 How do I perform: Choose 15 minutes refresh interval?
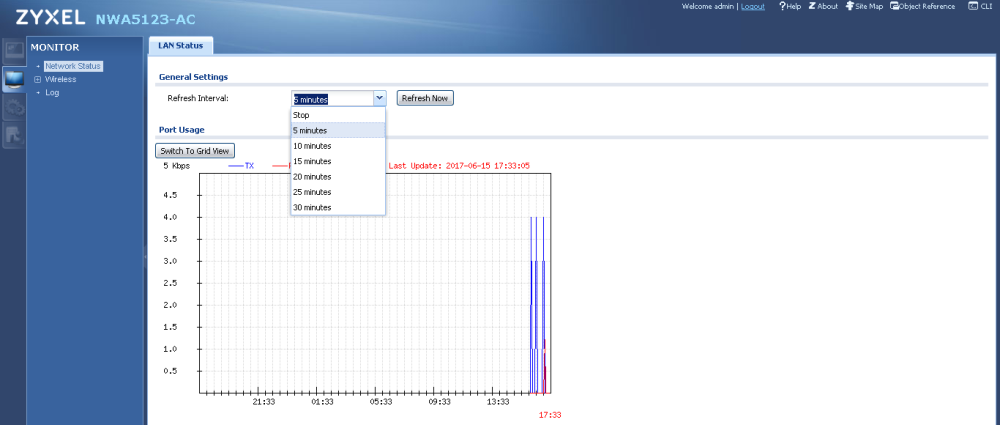tap(338, 161)
